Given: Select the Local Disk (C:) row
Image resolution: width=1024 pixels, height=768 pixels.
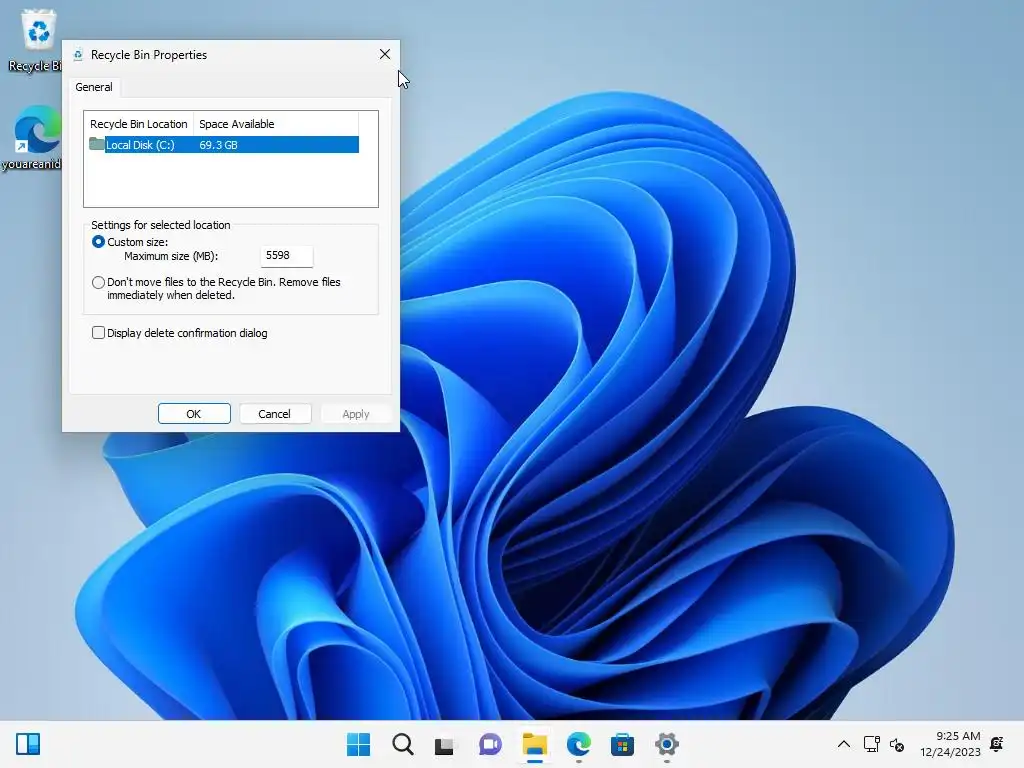Looking at the screenshot, I should (223, 144).
